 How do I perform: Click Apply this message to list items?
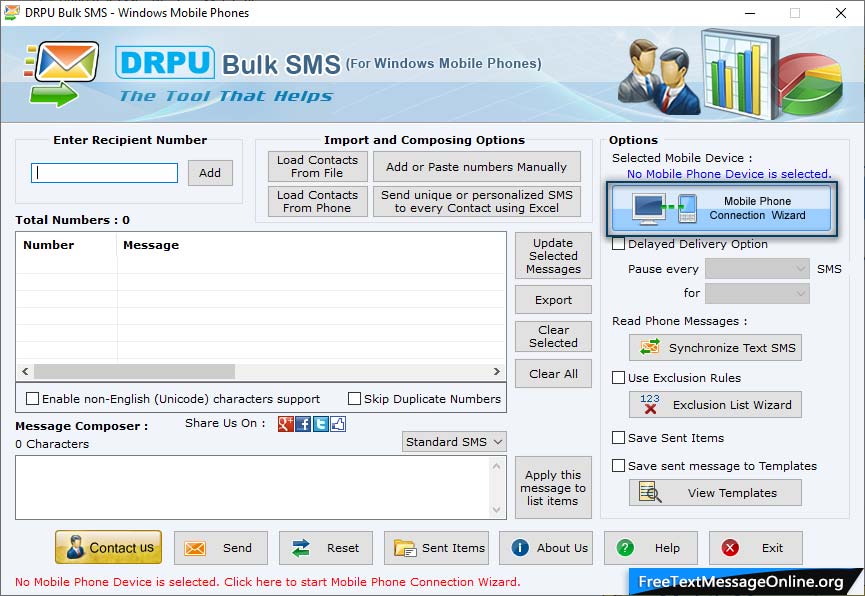(x=553, y=487)
